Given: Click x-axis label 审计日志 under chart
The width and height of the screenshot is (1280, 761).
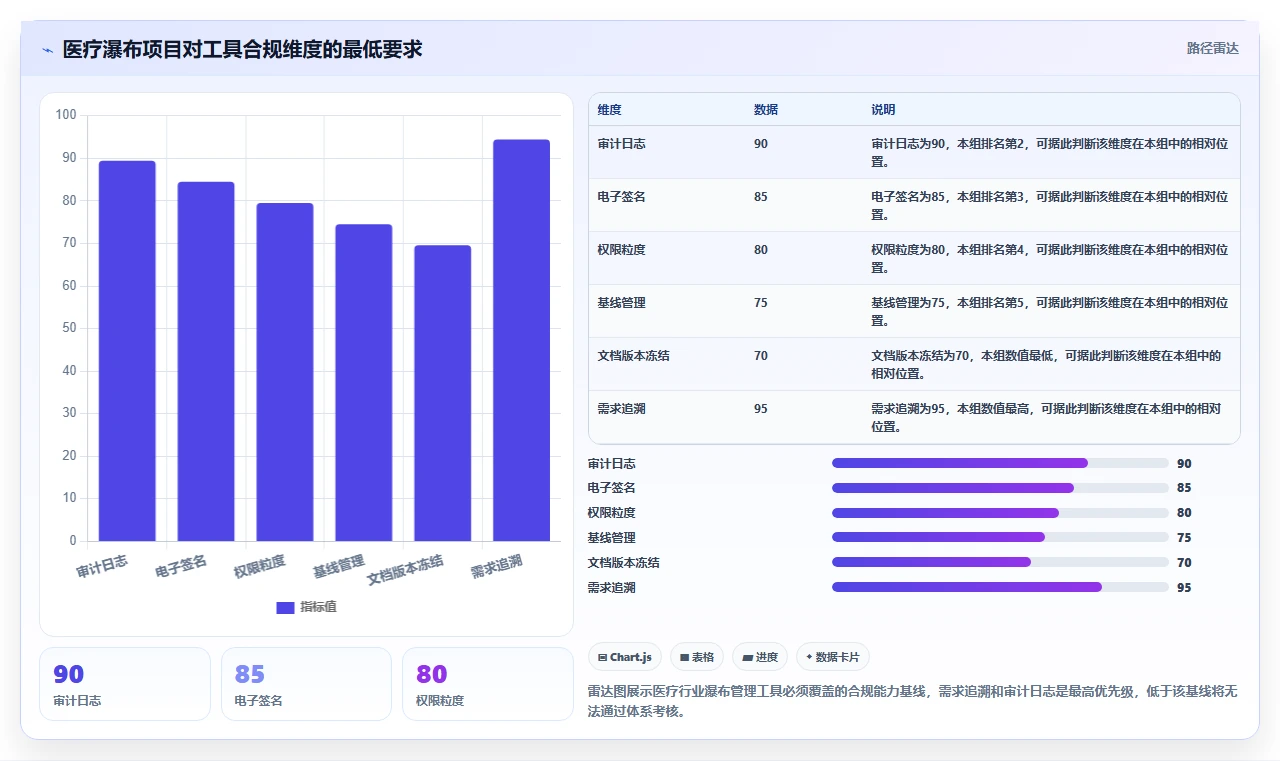Looking at the screenshot, I should pyautogui.click(x=102, y=567).
